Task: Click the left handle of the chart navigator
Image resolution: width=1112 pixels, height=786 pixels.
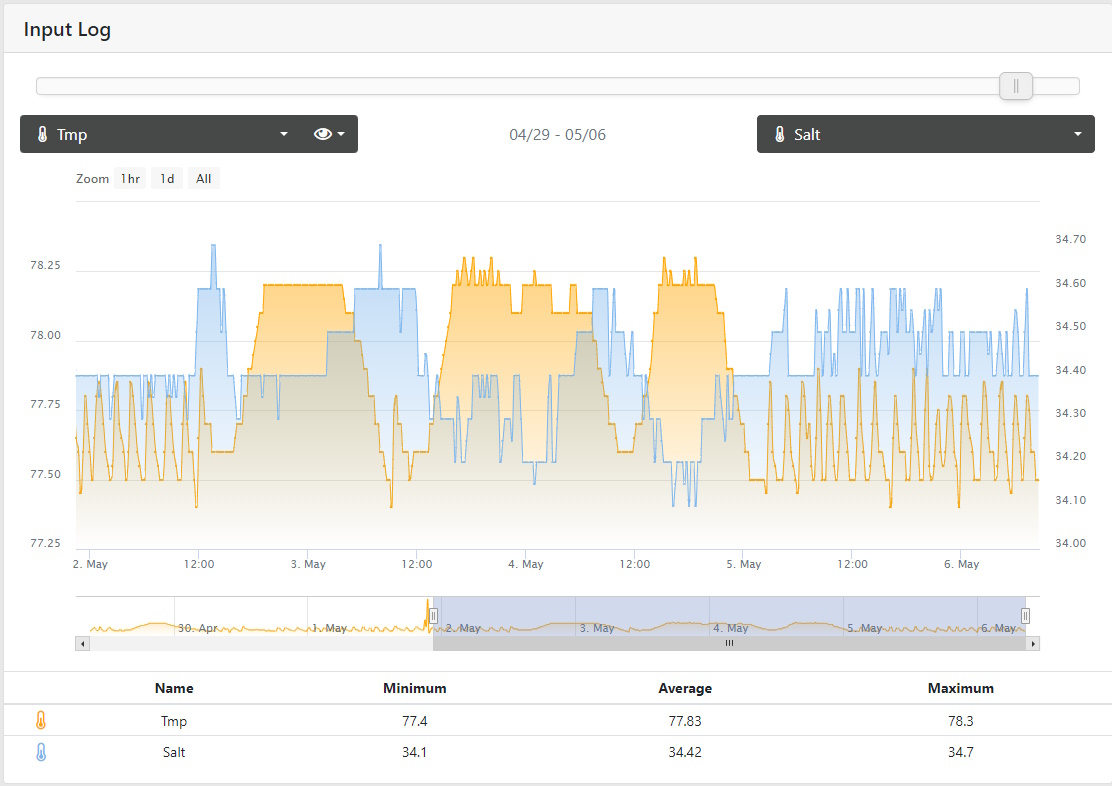Action: pos(433,616)
